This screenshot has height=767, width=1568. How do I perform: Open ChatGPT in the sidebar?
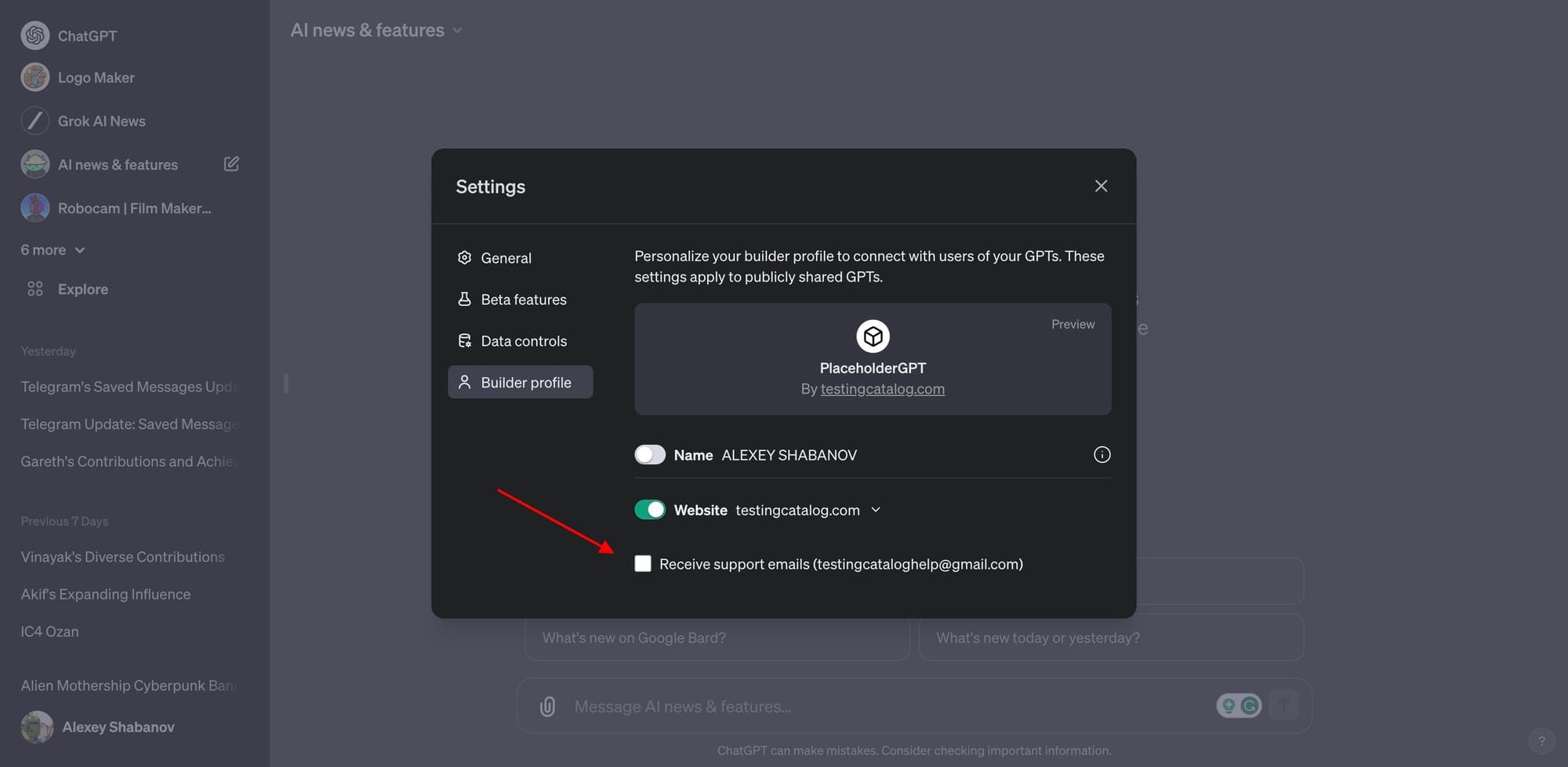coord(87,35)
